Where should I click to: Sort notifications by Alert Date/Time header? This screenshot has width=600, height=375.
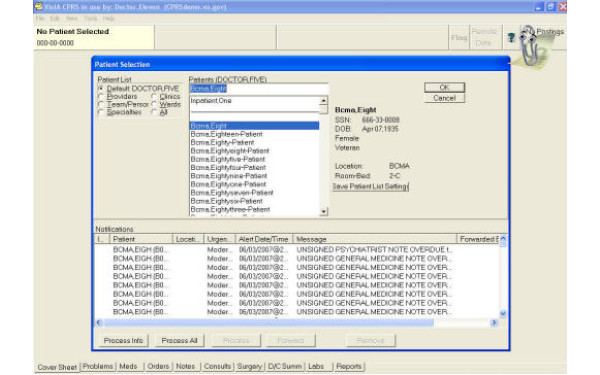pos(264,239)
